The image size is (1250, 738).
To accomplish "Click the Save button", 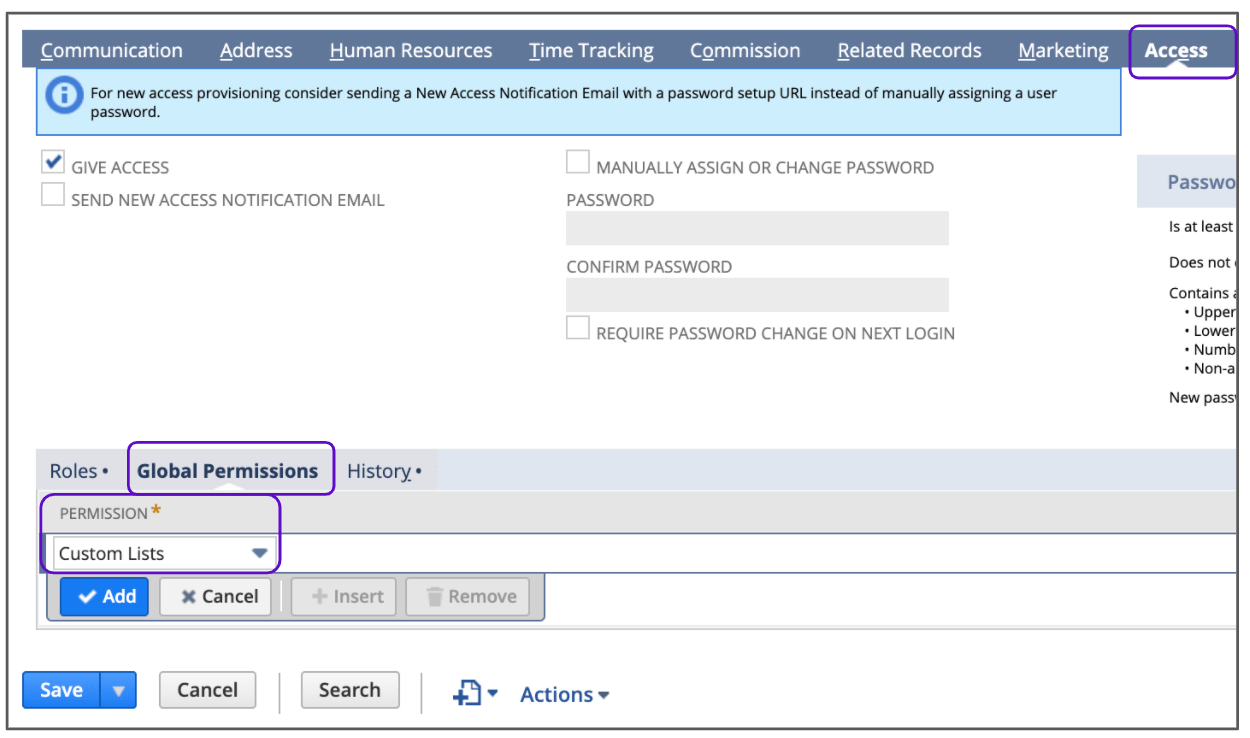I will (62, 689).
